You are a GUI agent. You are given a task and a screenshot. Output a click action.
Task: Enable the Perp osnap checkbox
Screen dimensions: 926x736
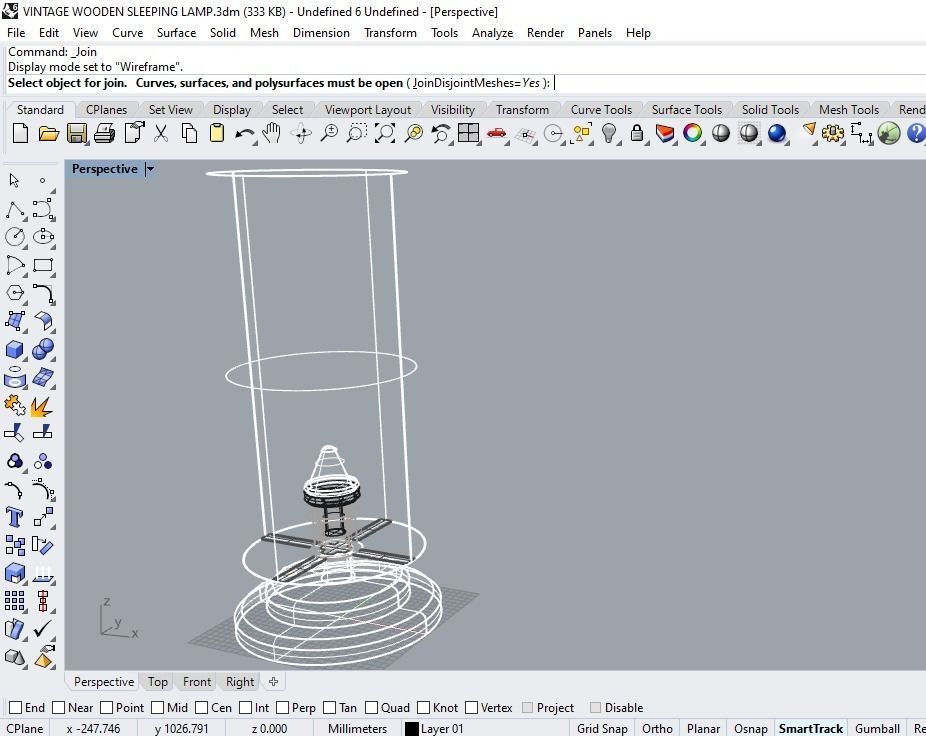point(282,708)
